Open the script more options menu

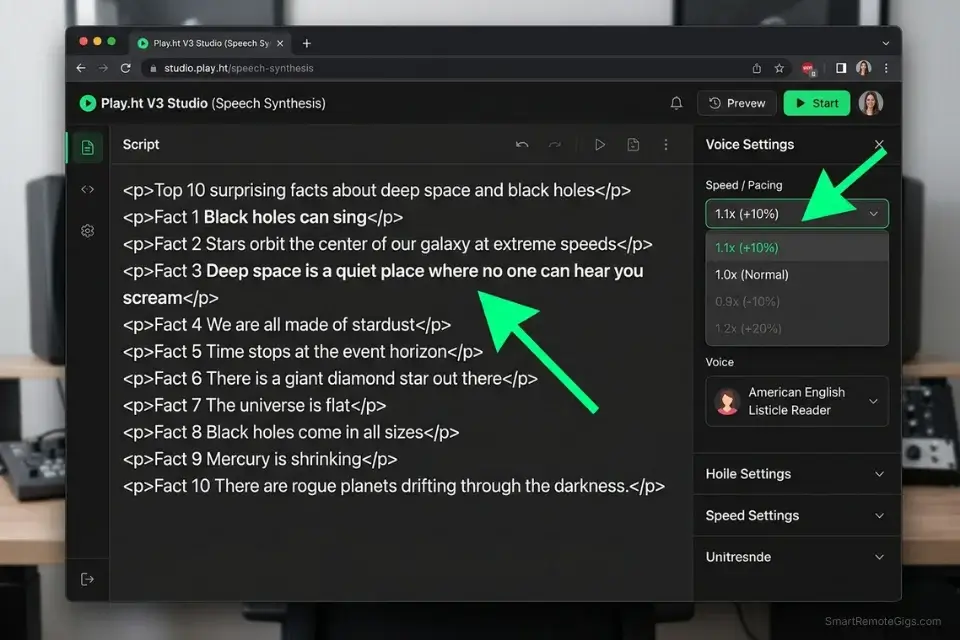[x=666, y=145]
